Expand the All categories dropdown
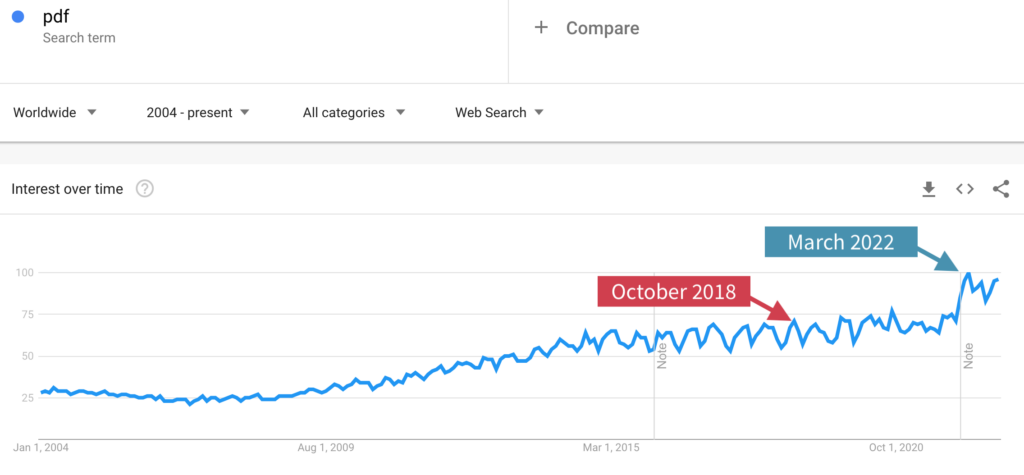 click(x=354, y=112)
